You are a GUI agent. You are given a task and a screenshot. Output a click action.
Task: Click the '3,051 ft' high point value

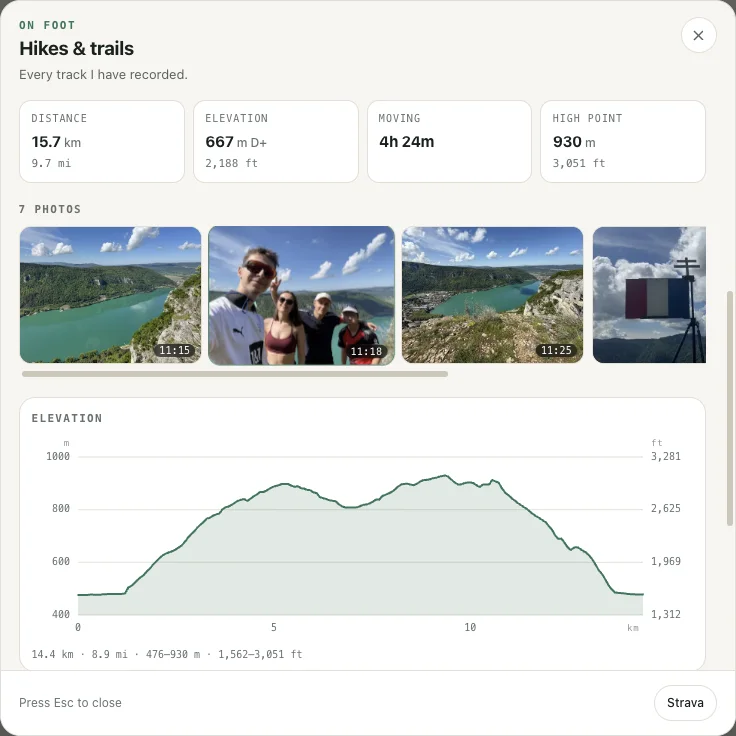click(579, 163)
